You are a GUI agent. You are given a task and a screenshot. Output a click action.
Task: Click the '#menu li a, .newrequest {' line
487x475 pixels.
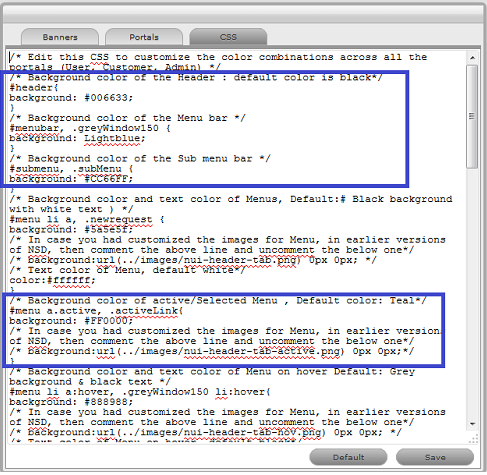[x=87, y=220]
